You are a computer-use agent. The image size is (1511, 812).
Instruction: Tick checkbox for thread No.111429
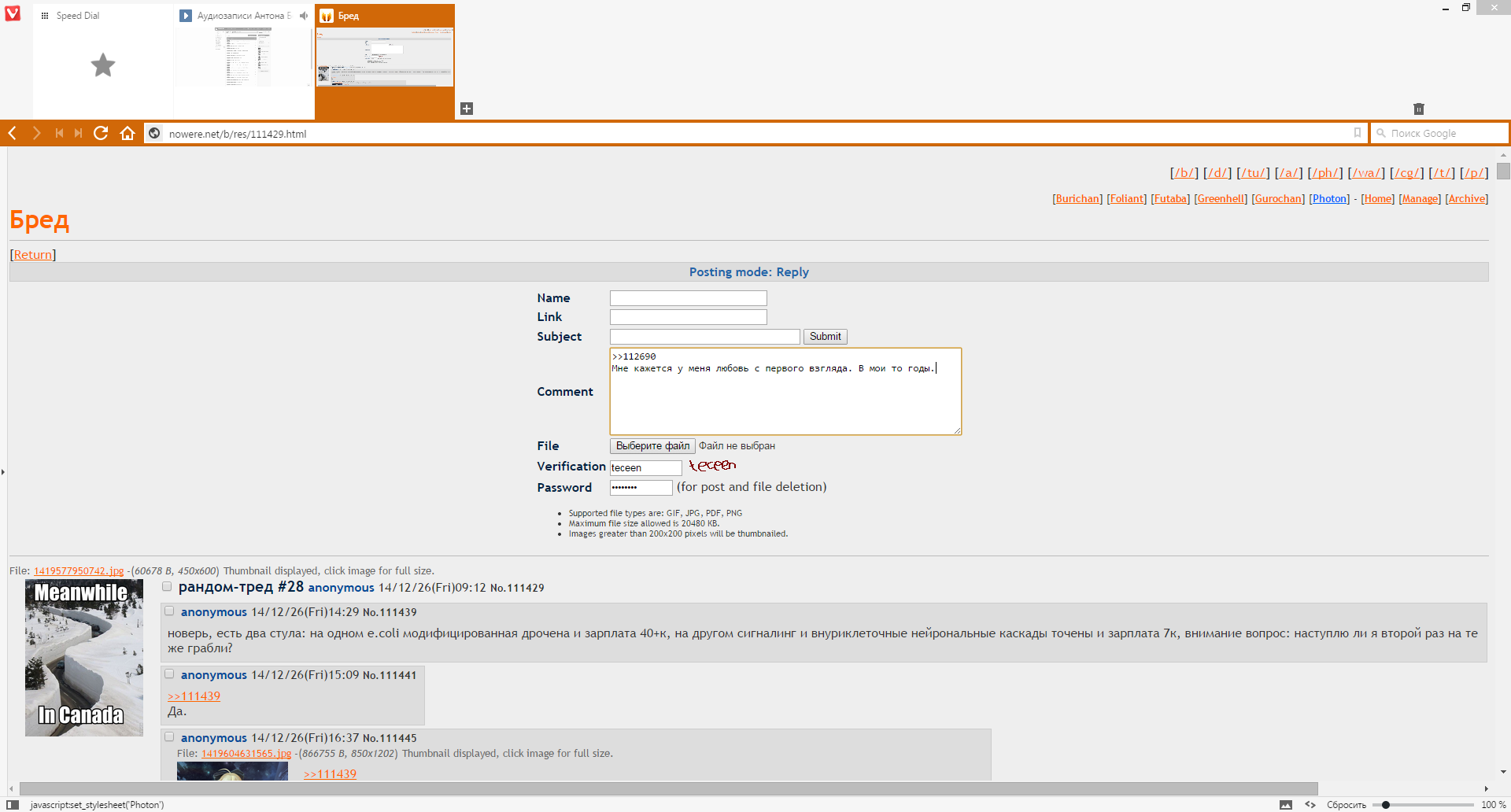click(x=167, y=586)
